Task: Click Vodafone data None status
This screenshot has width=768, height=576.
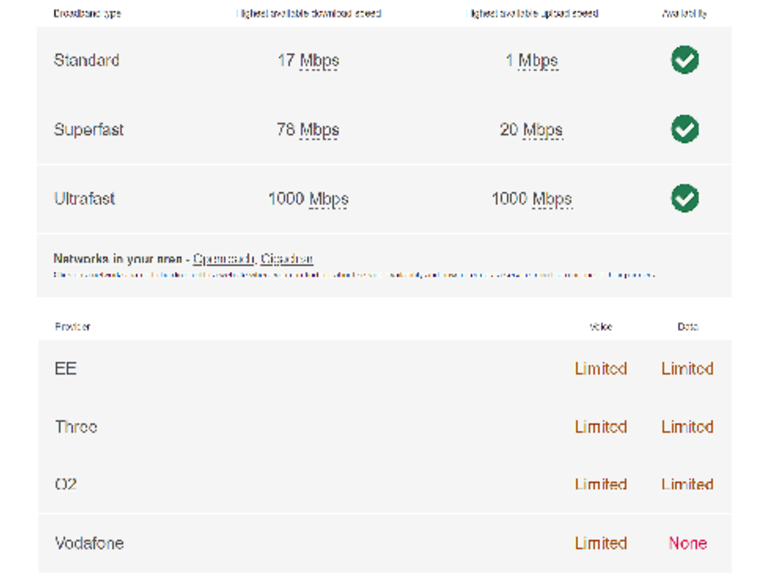Action: [688, 543]
